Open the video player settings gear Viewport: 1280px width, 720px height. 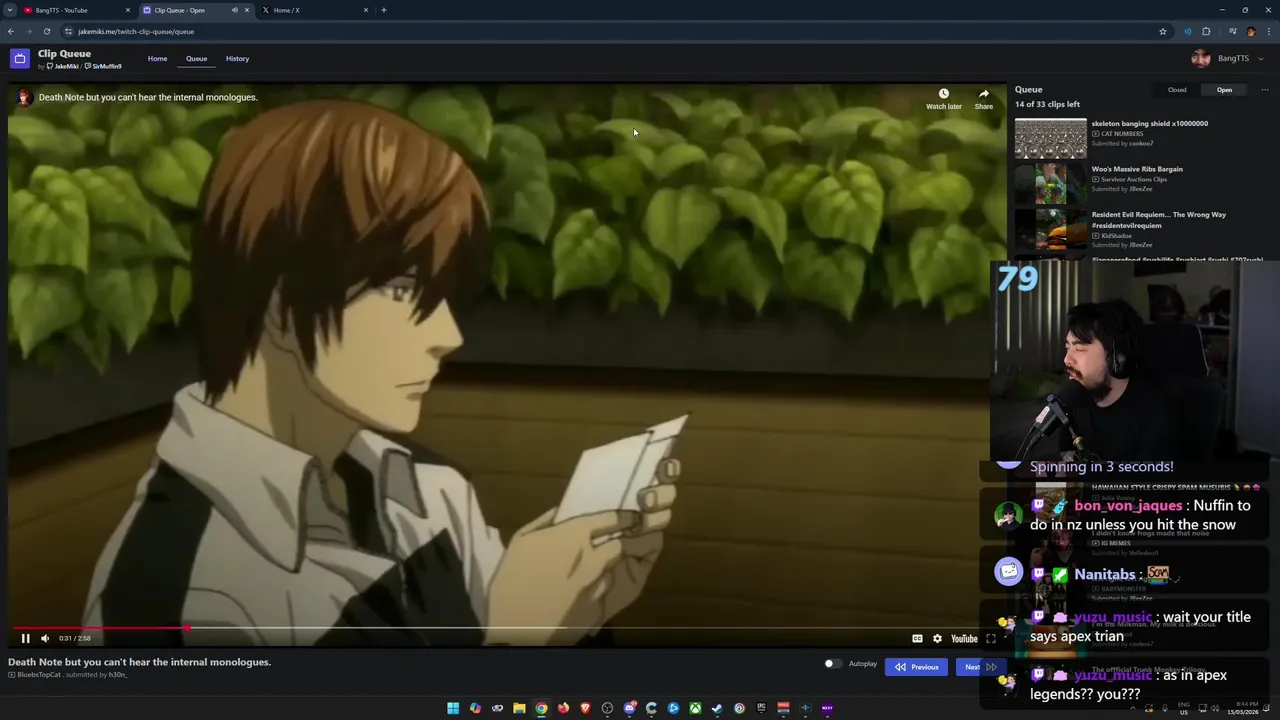coord(937,638)
